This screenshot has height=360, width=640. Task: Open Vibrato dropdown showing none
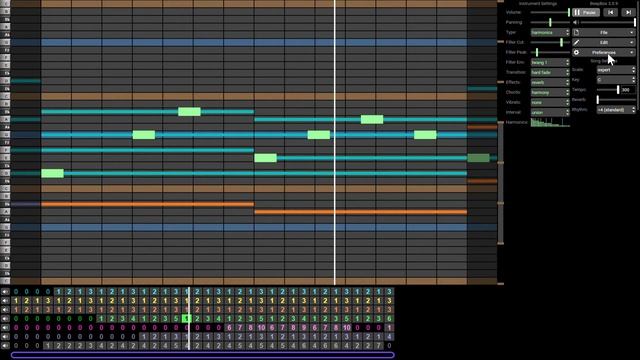coord(550,102)
